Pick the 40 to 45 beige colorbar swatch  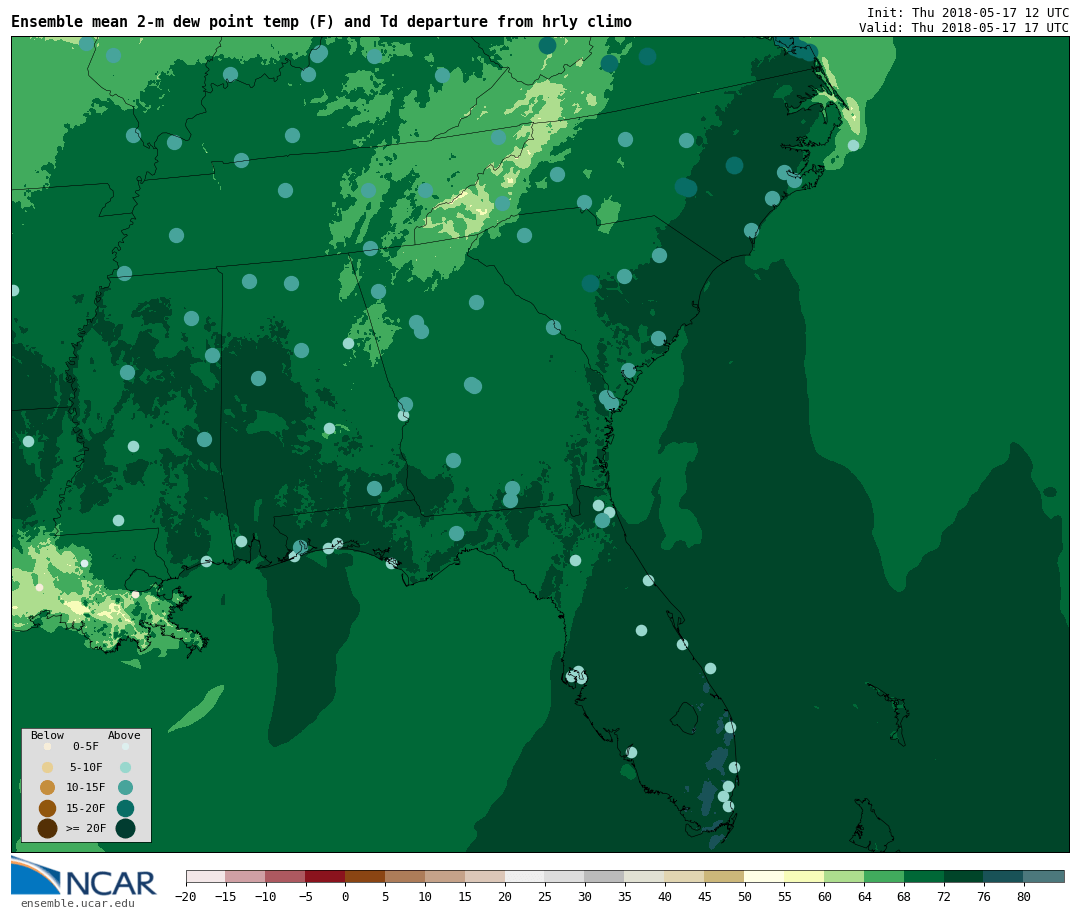tap(684, 876)
